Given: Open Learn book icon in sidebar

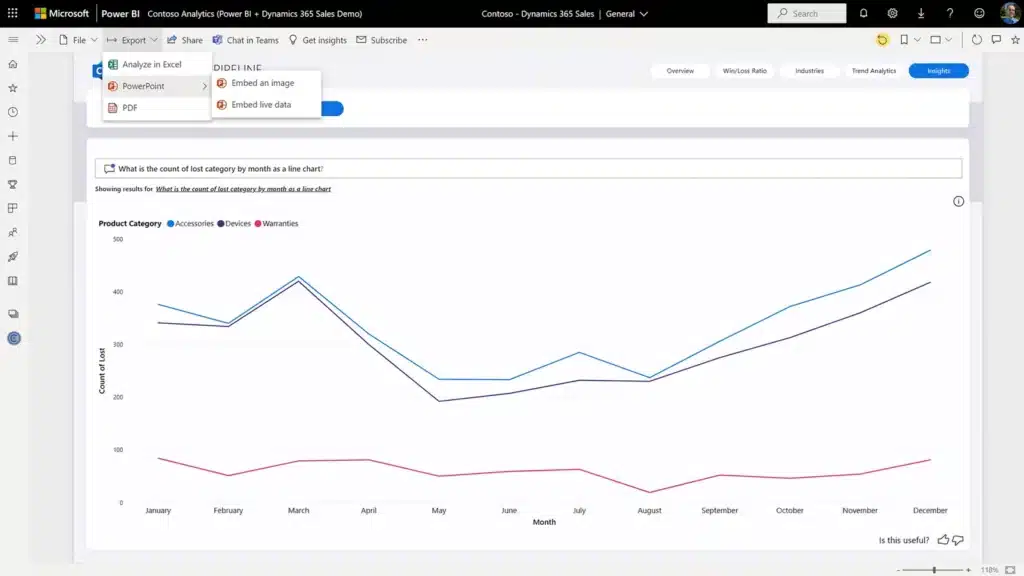Looking at the screenshot, I should coord(13,281).
